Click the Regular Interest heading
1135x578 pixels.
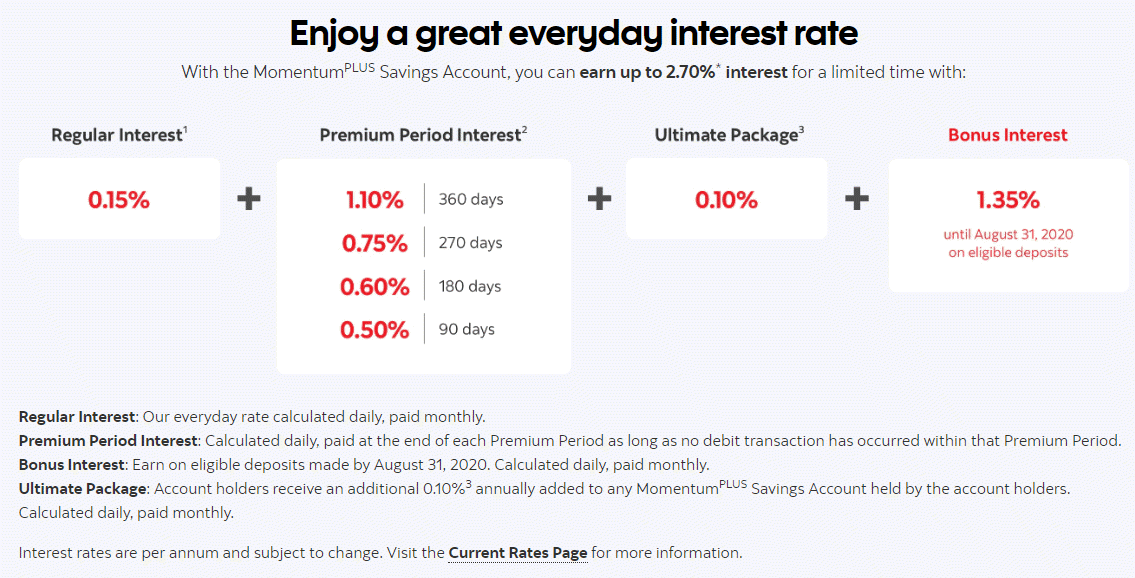click(x=119, y=135)
